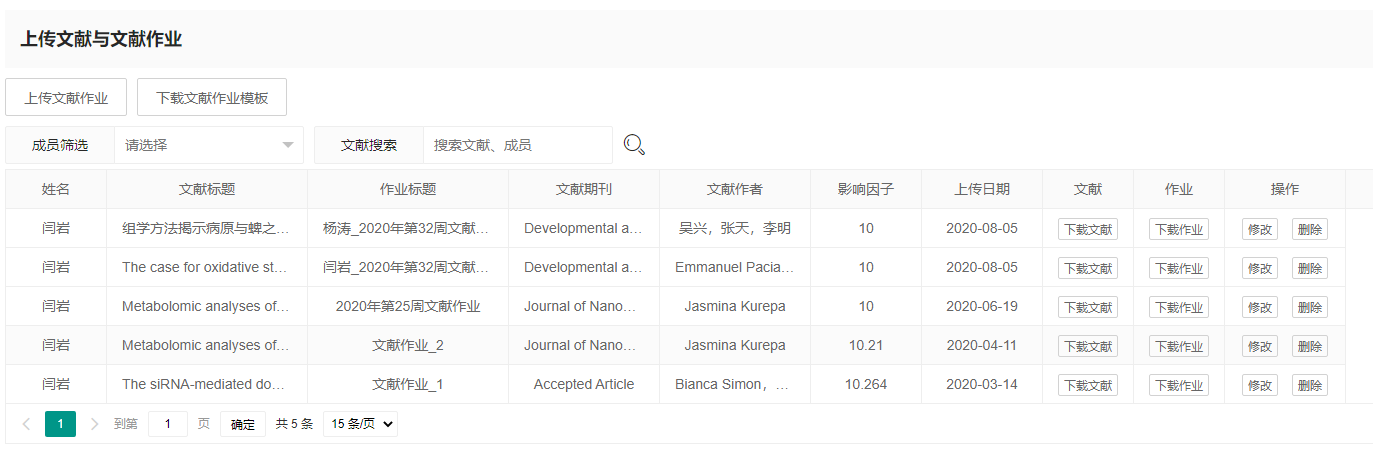The width and height of the screenshot is (1373, 459).
Task: Click the 2020年第25周文献作业 cell
Action: [408, 306]
